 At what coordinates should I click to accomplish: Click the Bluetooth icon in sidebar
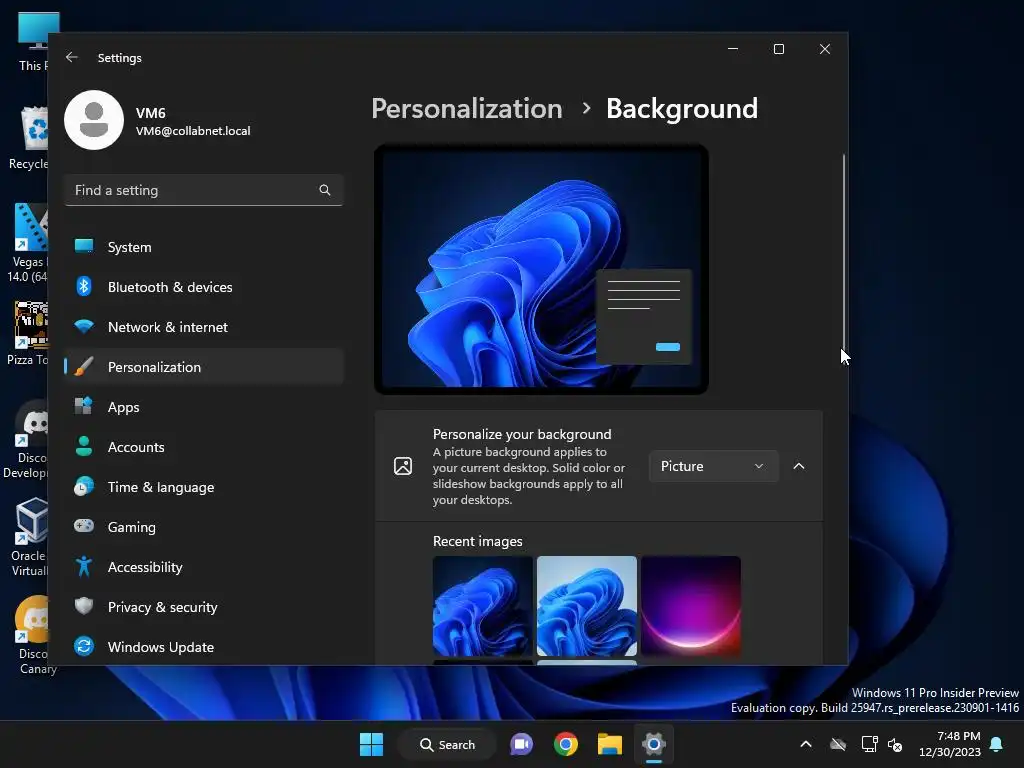coord(84,287)
